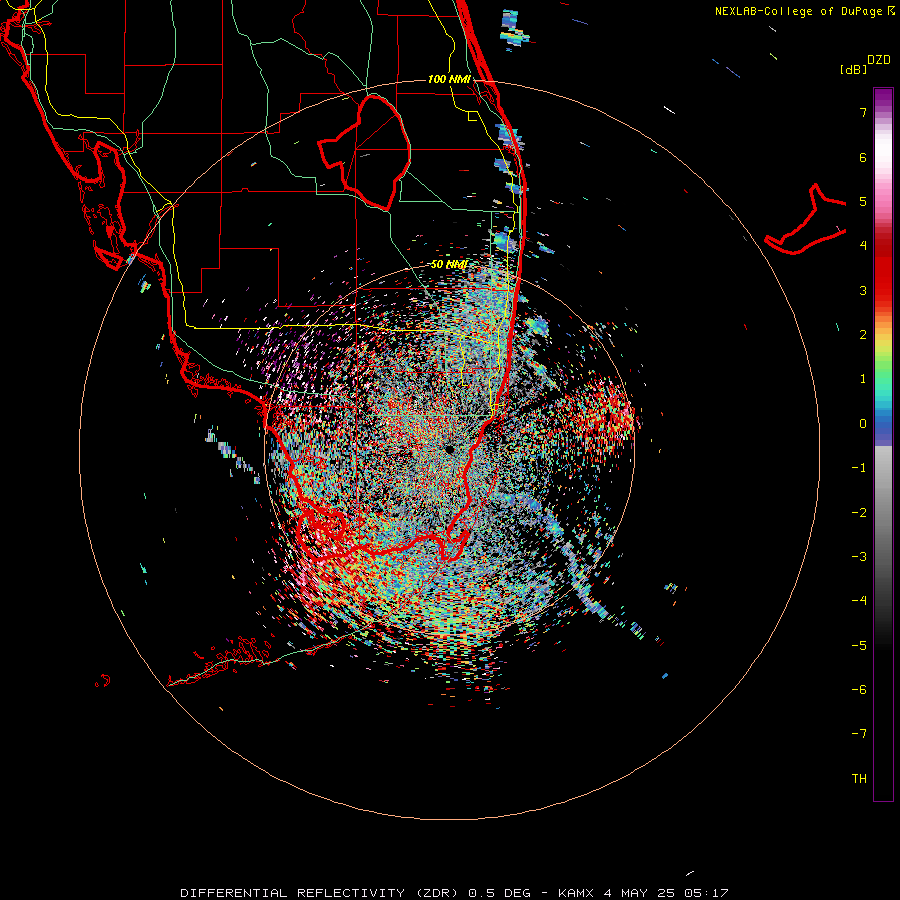The height and width of the screenshot is (900, 900).
Task: Click the "-6" value on the color scale
Action: click(x=859, y=690)
